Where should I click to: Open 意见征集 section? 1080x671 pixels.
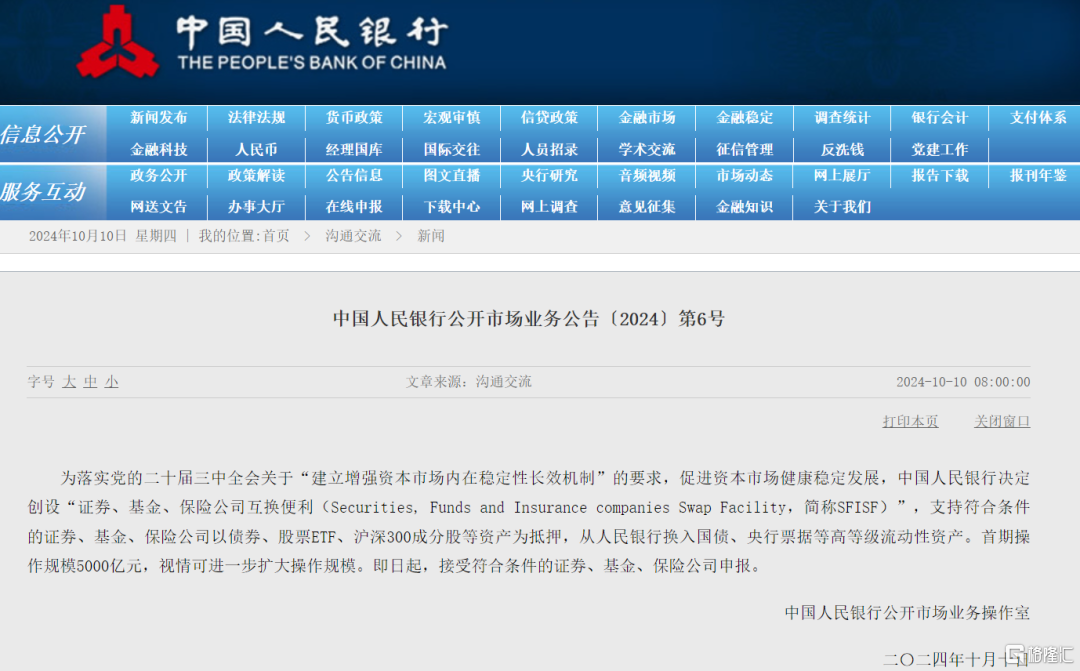[x=647, y=207]
